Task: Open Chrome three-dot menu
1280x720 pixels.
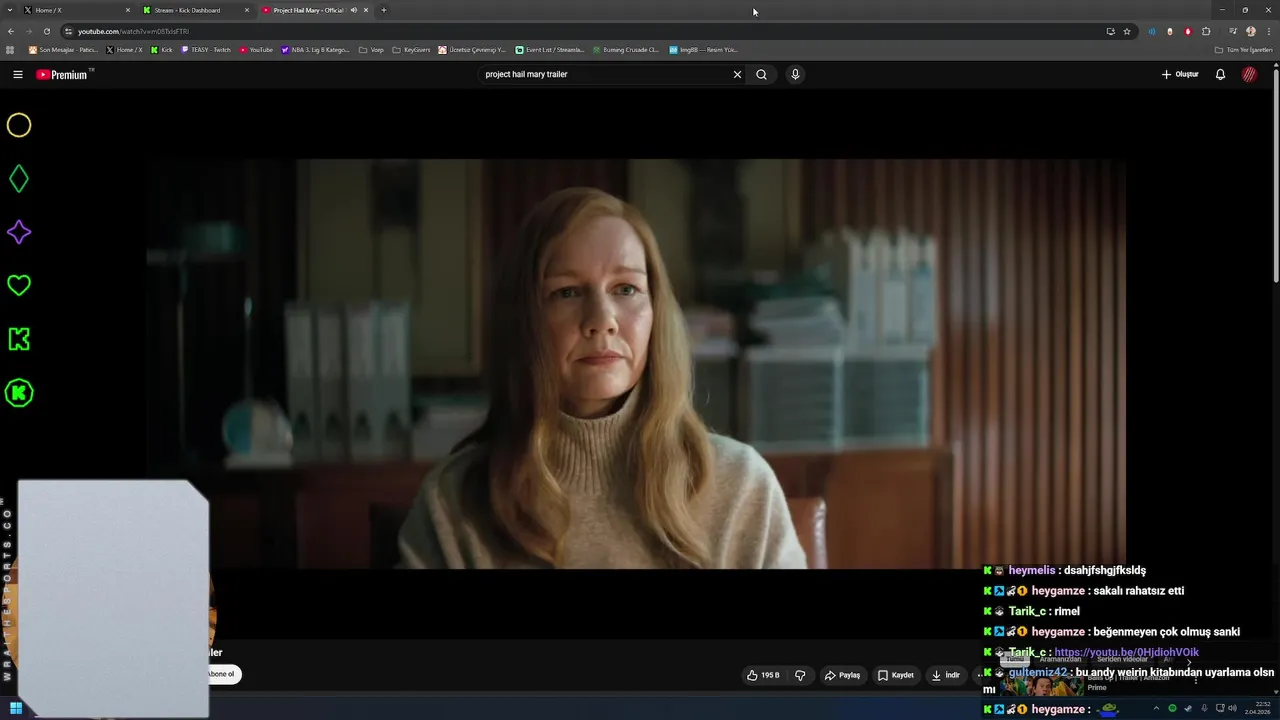Action: [1268, 31]
